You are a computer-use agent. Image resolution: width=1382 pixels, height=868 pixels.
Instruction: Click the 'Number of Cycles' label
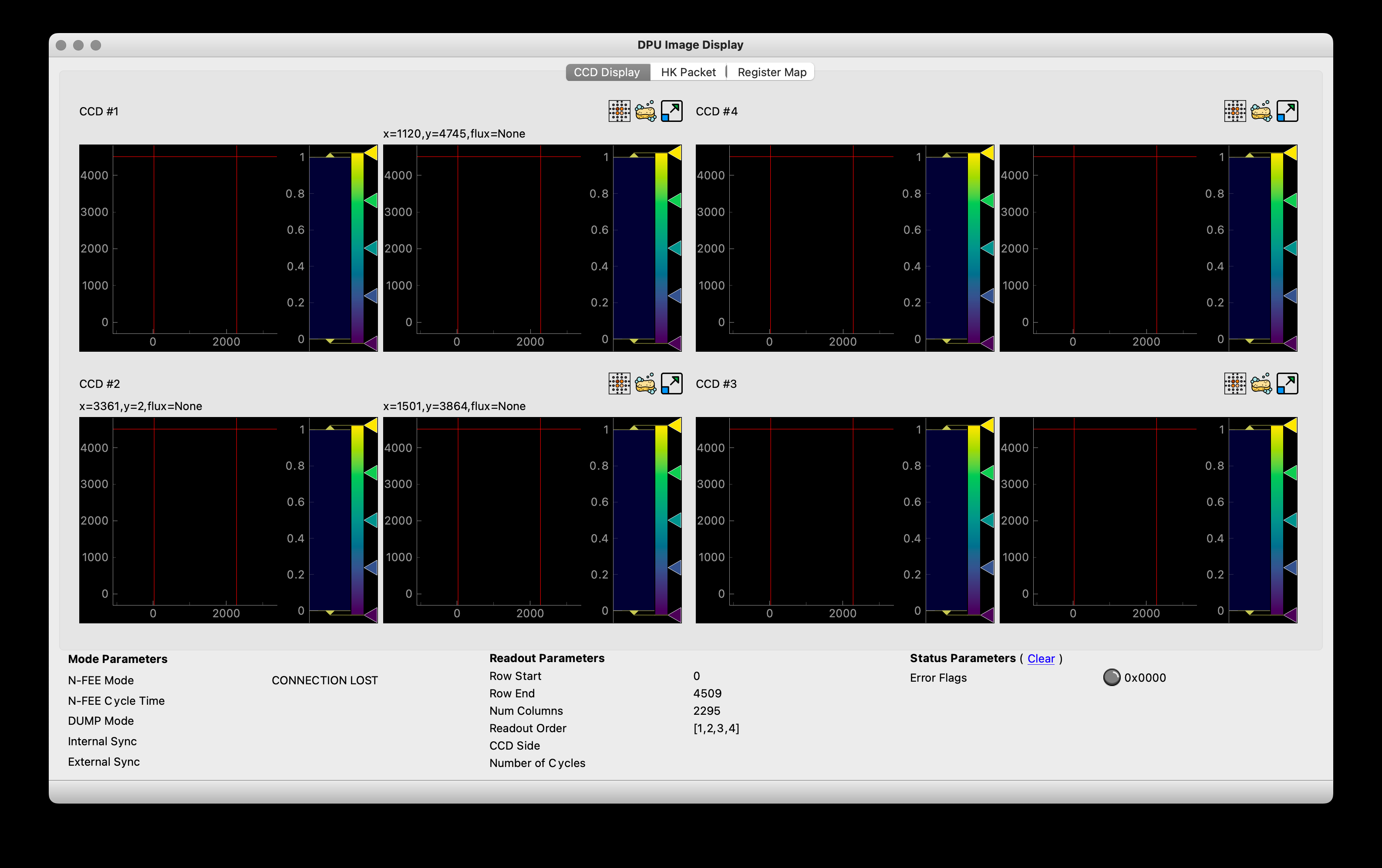point(537,764)
